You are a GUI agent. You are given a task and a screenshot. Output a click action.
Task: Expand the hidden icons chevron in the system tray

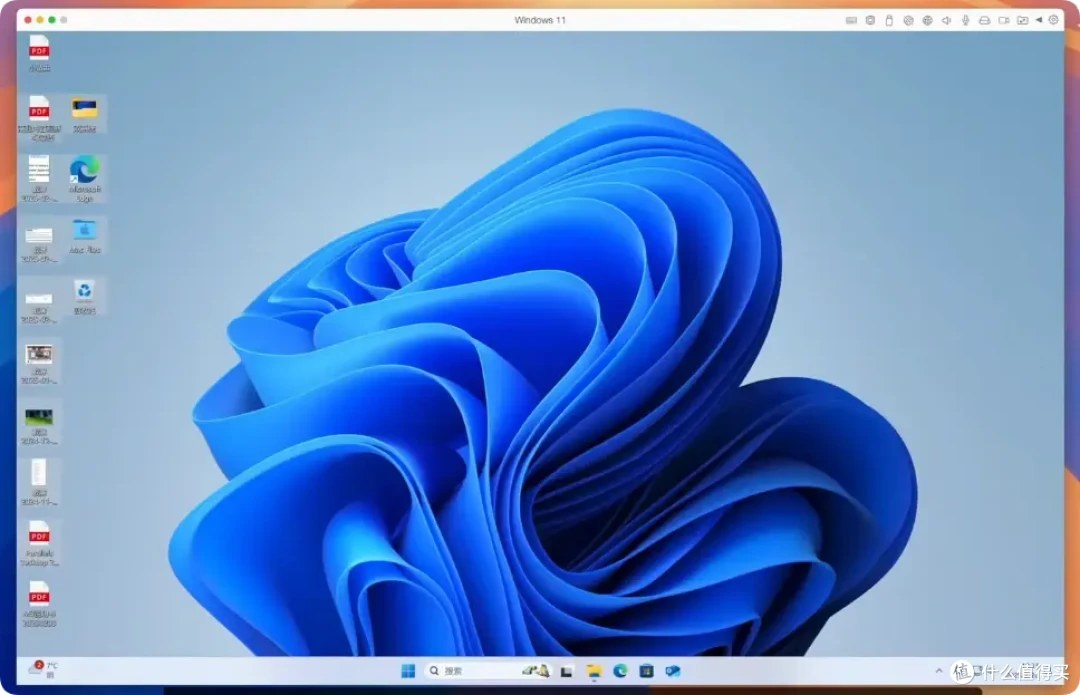coord(938,671)
